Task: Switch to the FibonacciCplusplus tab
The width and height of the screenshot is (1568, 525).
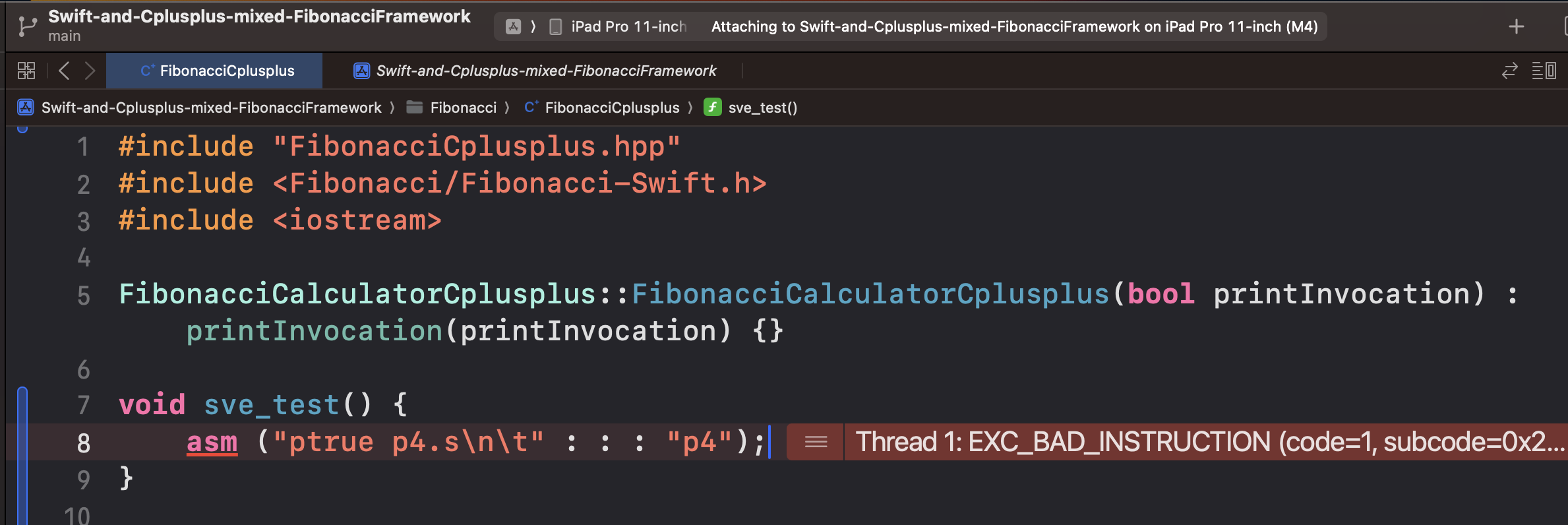Action: (x=214, y=71)
